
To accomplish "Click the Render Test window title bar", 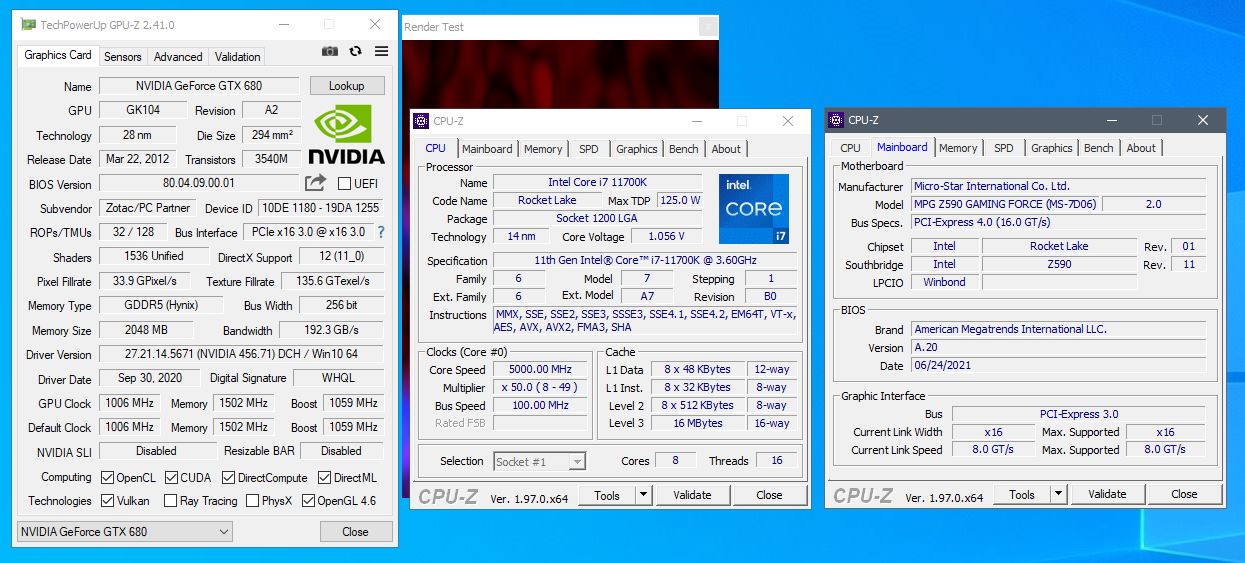I will coord(559,27).
